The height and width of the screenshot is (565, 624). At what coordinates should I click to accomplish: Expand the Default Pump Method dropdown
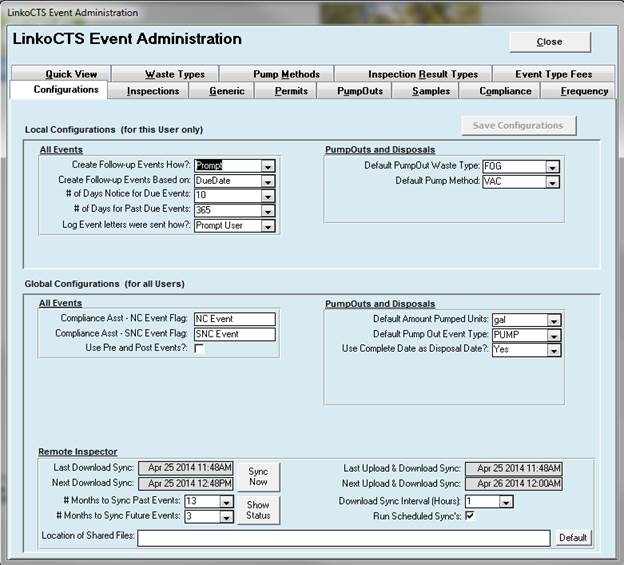coord(552,181)
